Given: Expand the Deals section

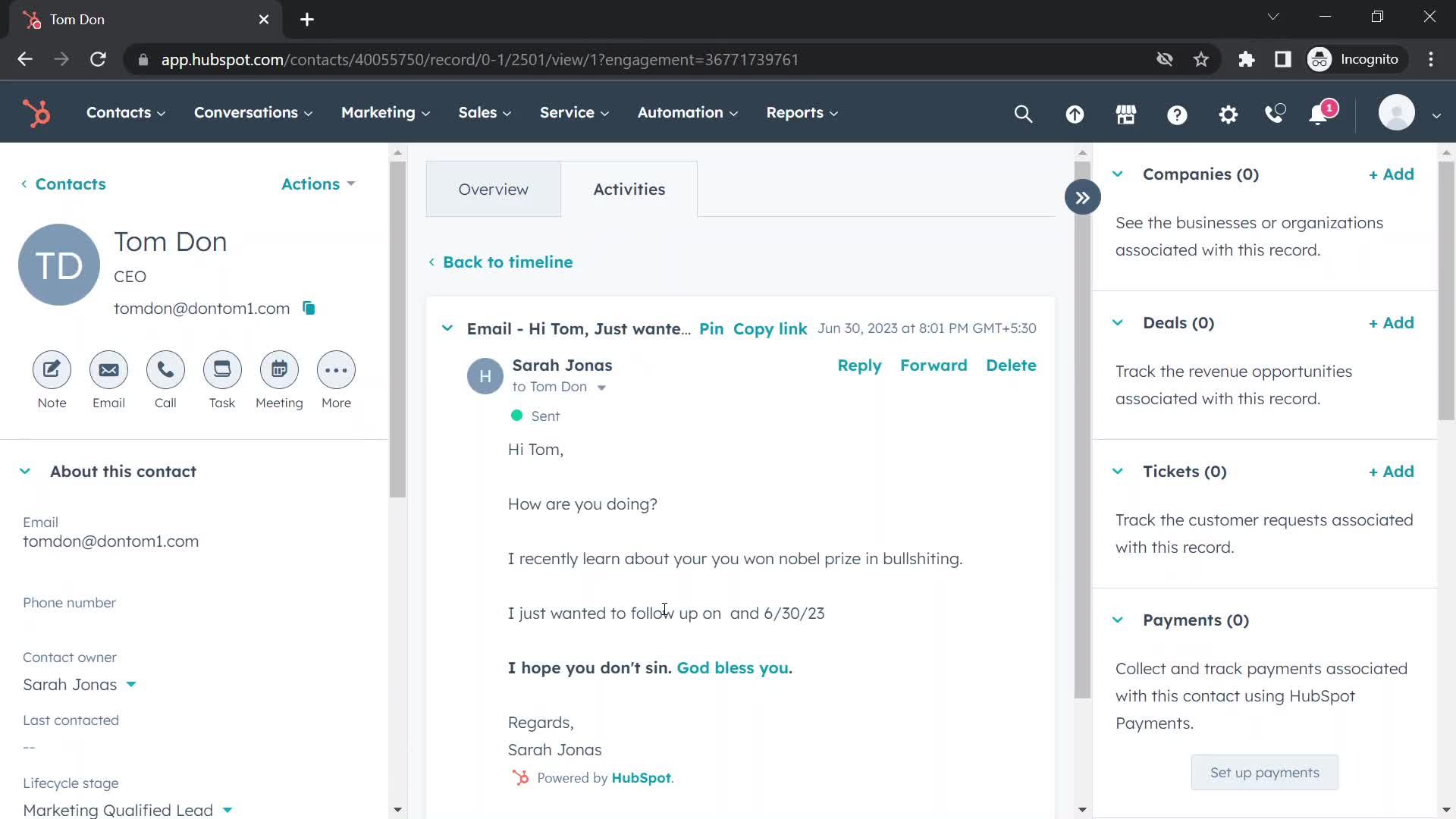Looking at the screenshot, I should click(x=1119, y=323).
